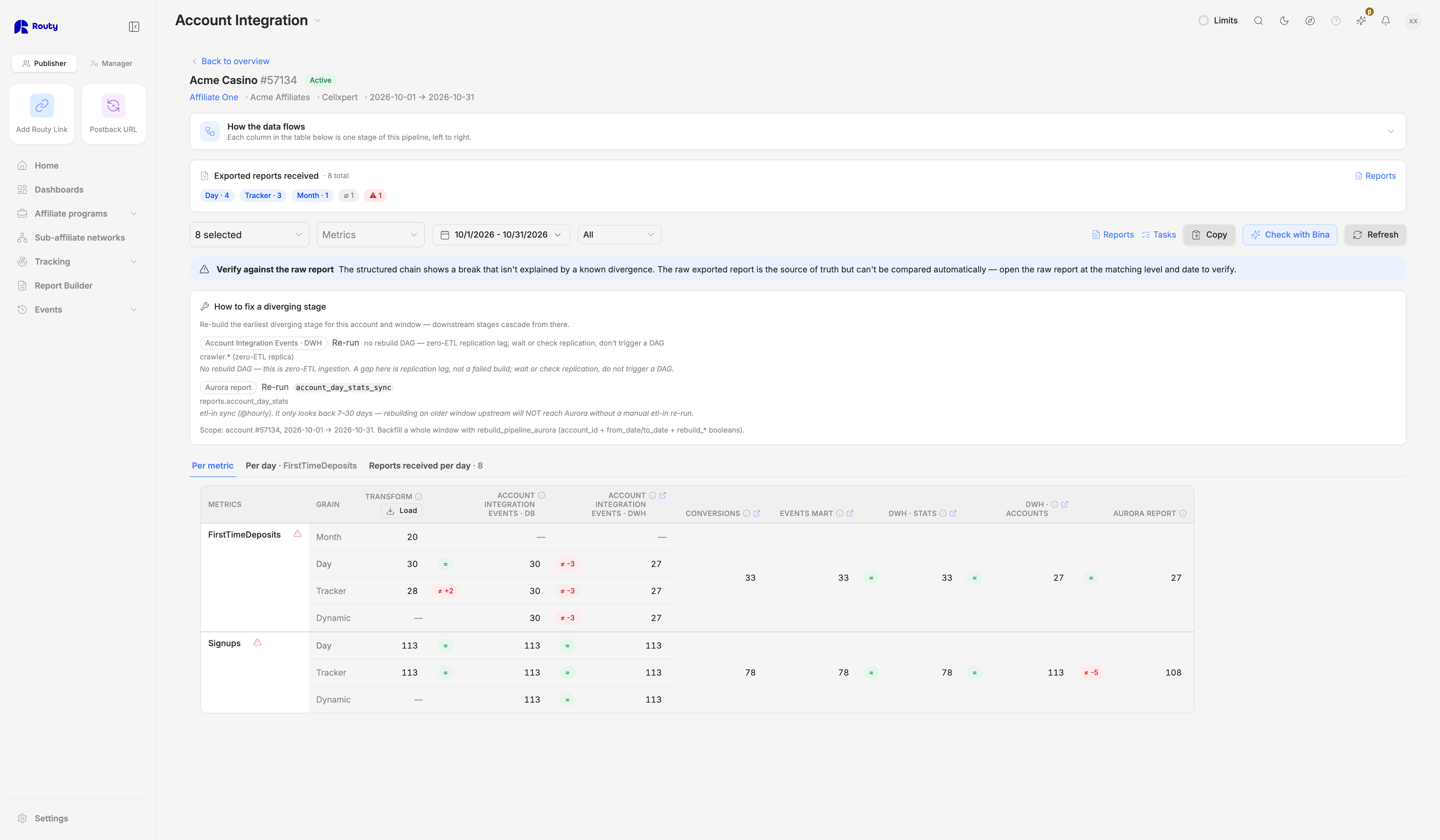Expand Events menu

pos(78,310)
